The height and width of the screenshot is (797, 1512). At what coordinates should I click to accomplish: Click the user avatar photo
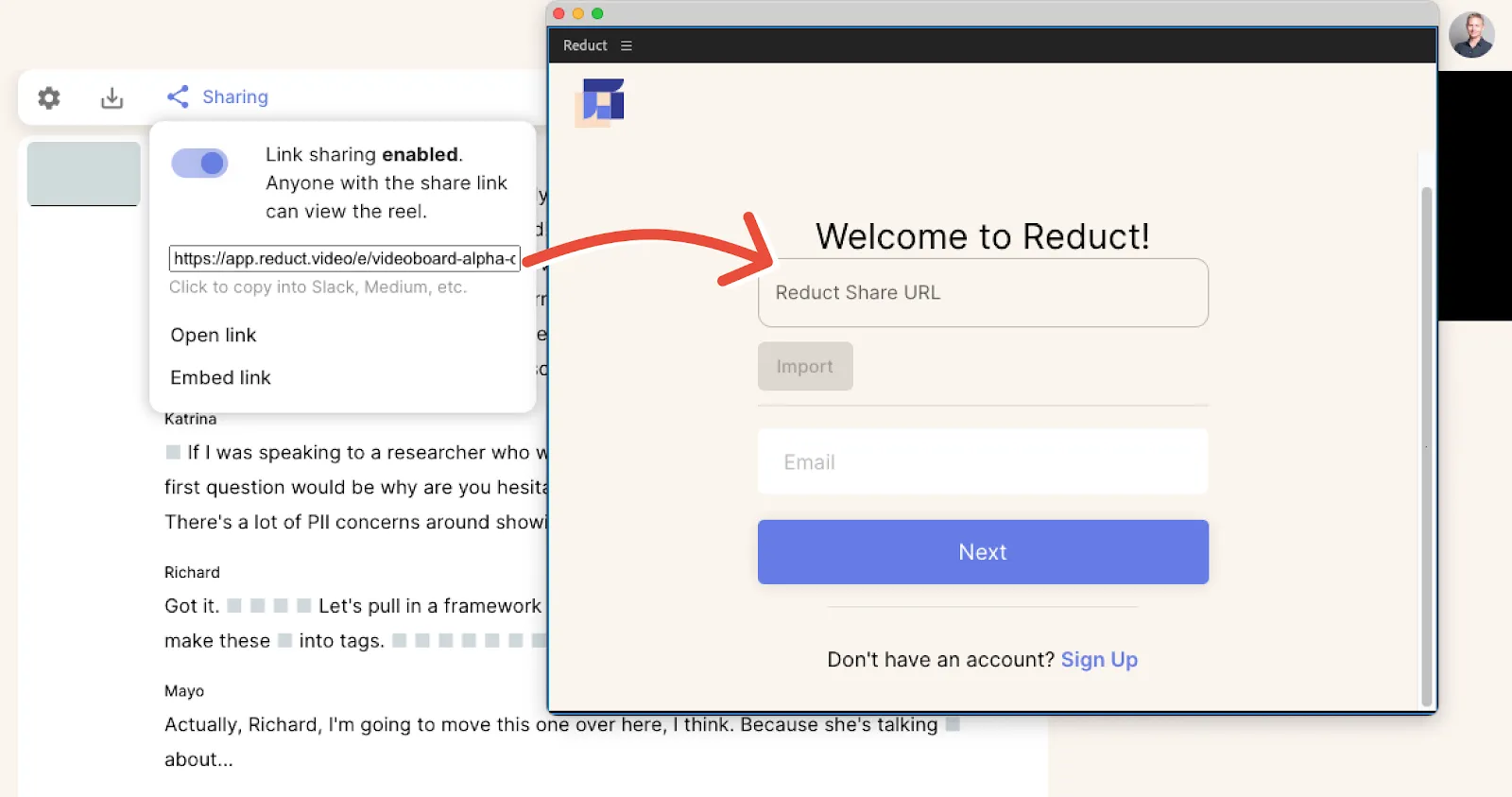click(x=1471, y=36)
